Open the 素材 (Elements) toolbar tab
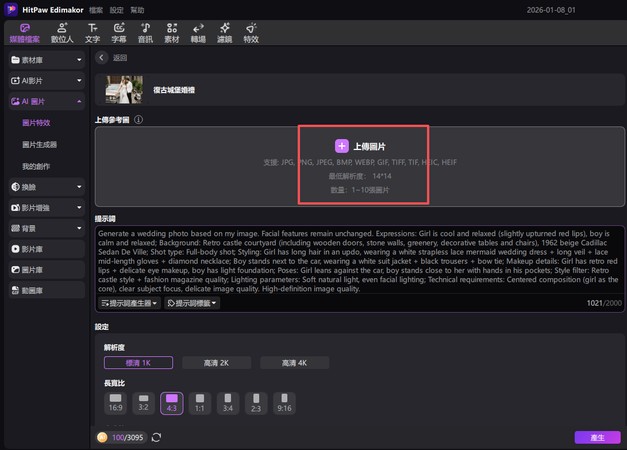The image size is (627, 450). click(172, 33)
